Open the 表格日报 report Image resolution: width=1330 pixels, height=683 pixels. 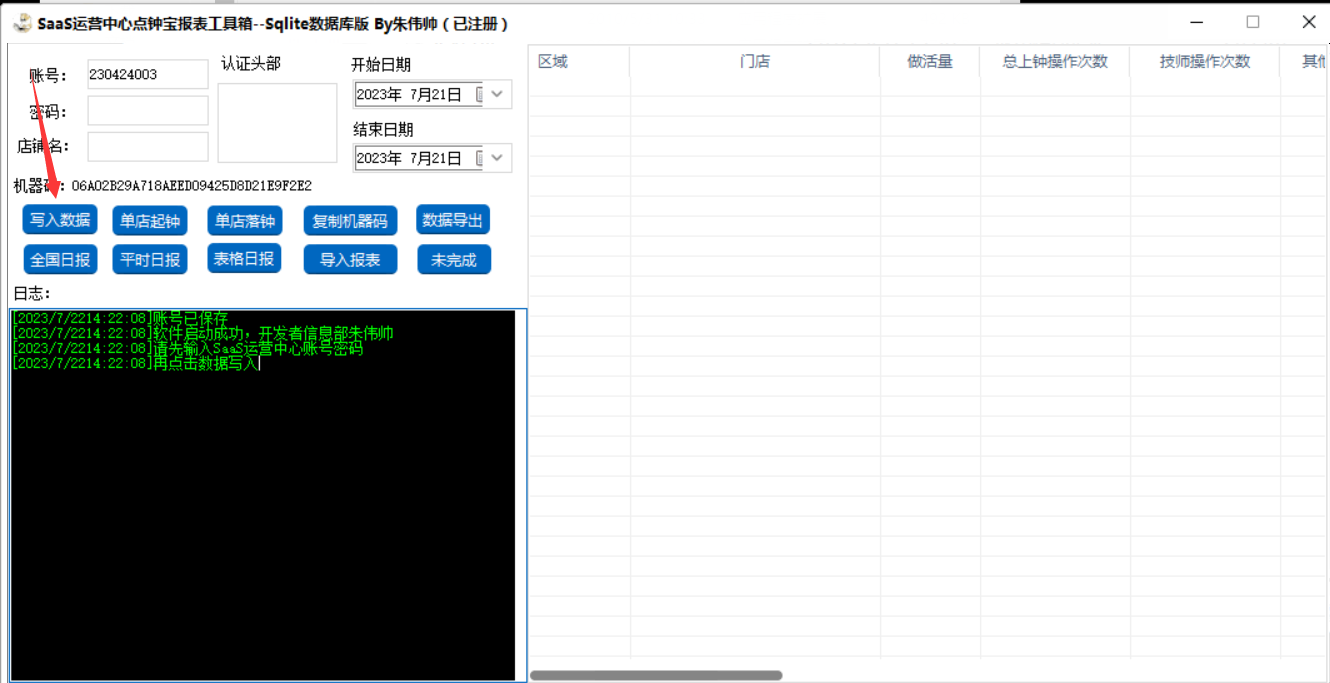tap(244, 259)
